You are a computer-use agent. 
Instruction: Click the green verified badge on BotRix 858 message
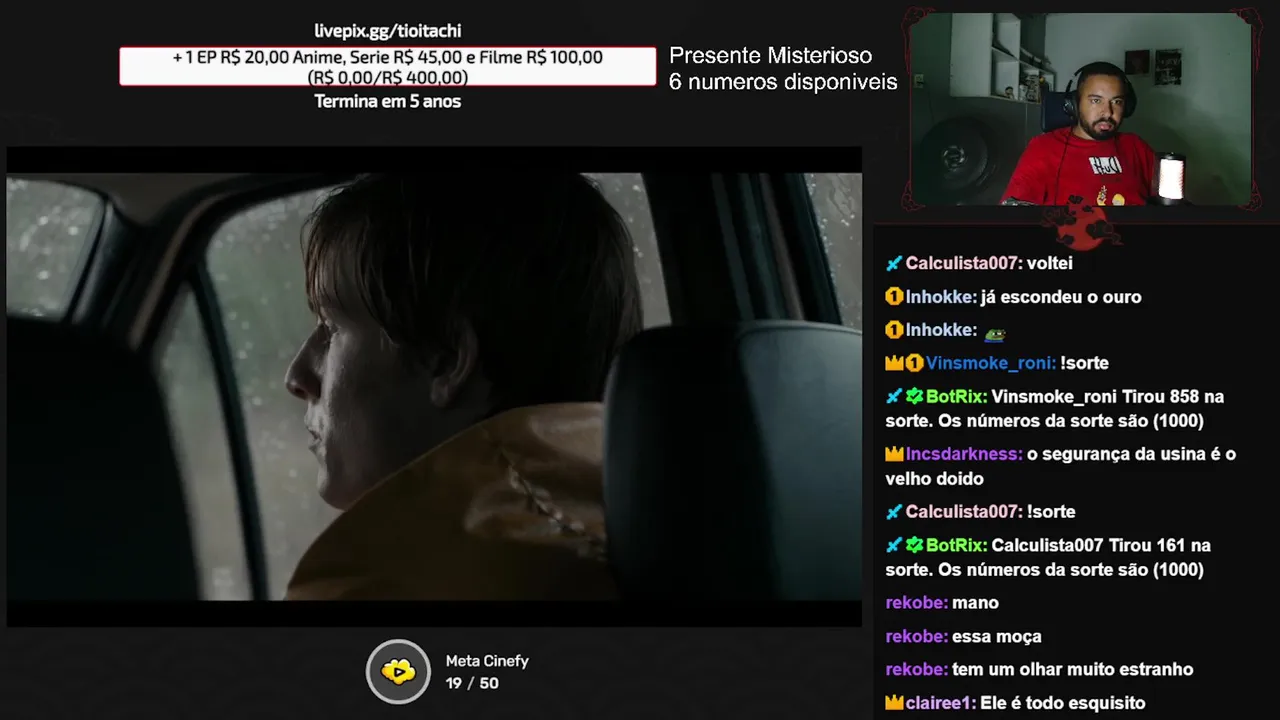point(914,397)
